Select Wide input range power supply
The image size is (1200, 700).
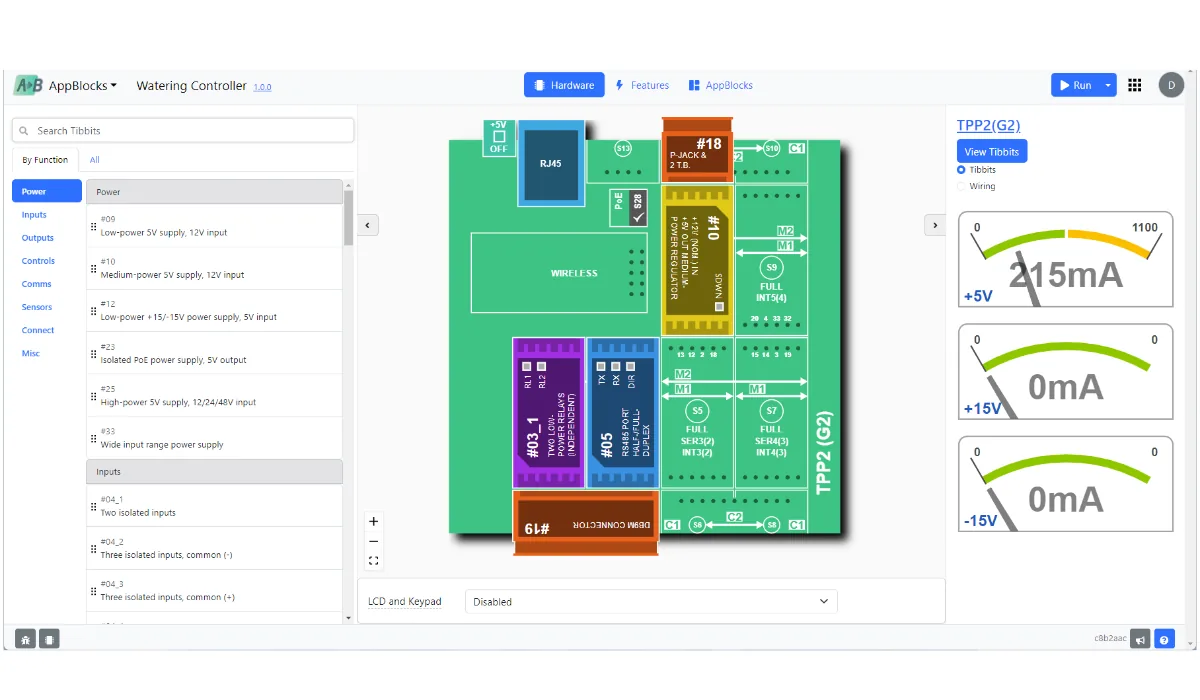214,438
